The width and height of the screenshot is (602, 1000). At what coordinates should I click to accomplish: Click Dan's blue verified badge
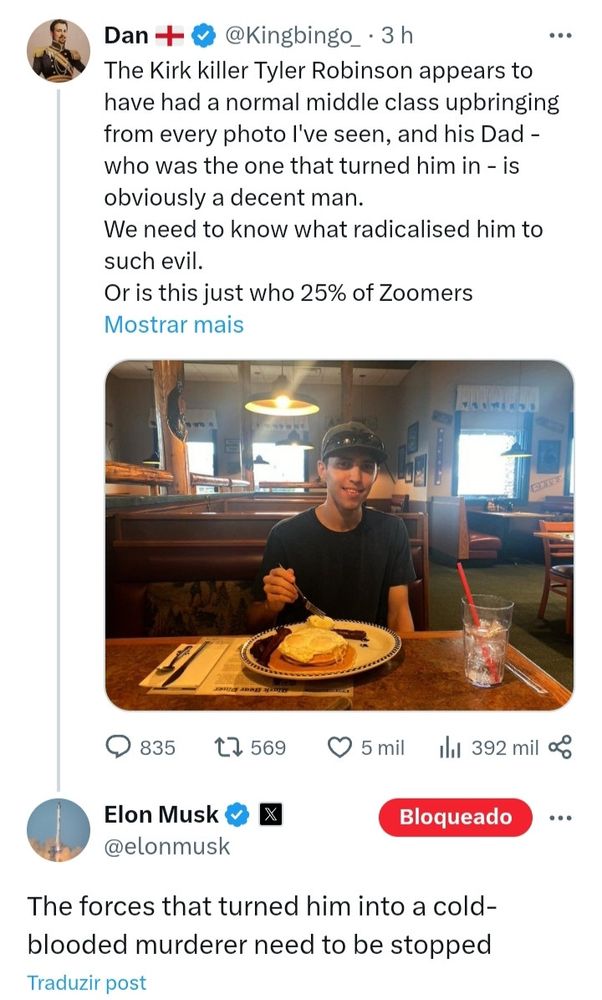(x=203, y=36)
